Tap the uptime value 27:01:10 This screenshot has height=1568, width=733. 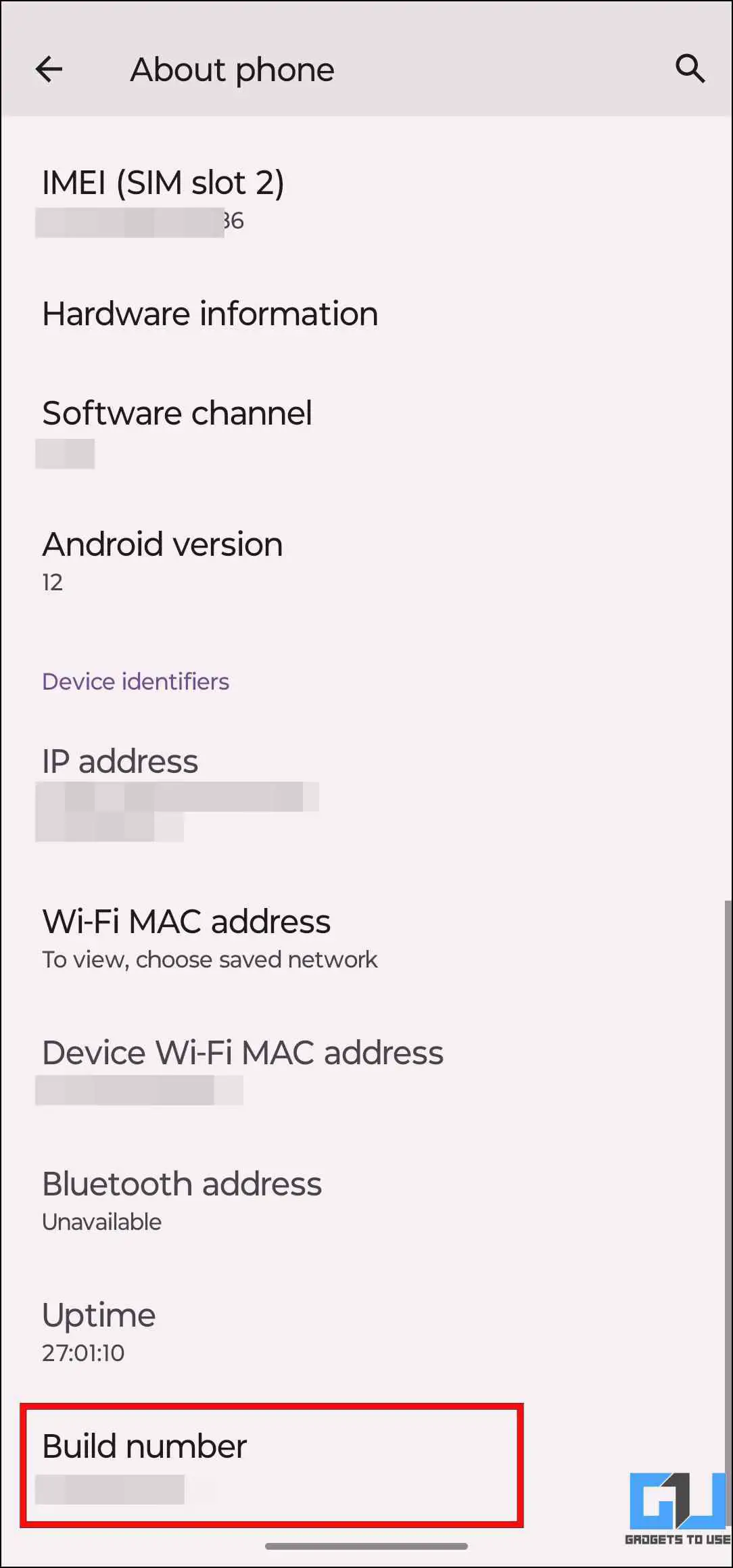pyautogui.click(x=83, y=1353)
